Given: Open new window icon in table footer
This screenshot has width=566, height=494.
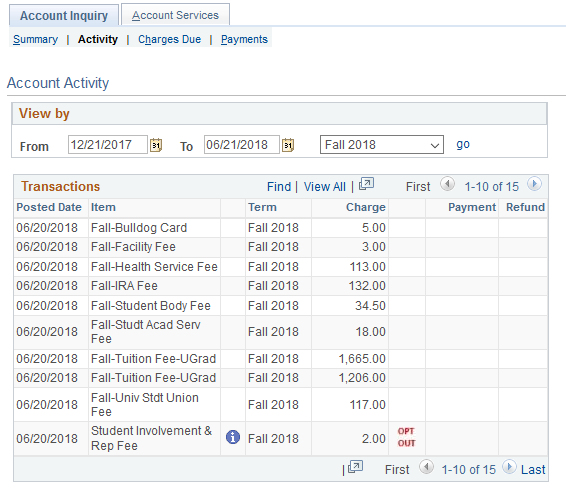Looking at the screenshot, I should pos(356,467).
